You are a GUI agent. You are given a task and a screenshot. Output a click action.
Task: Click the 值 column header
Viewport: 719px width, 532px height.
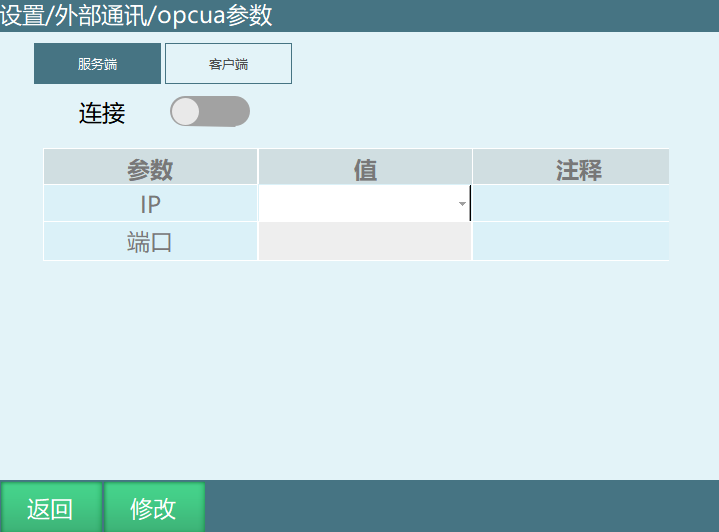[x=365, y=168]
